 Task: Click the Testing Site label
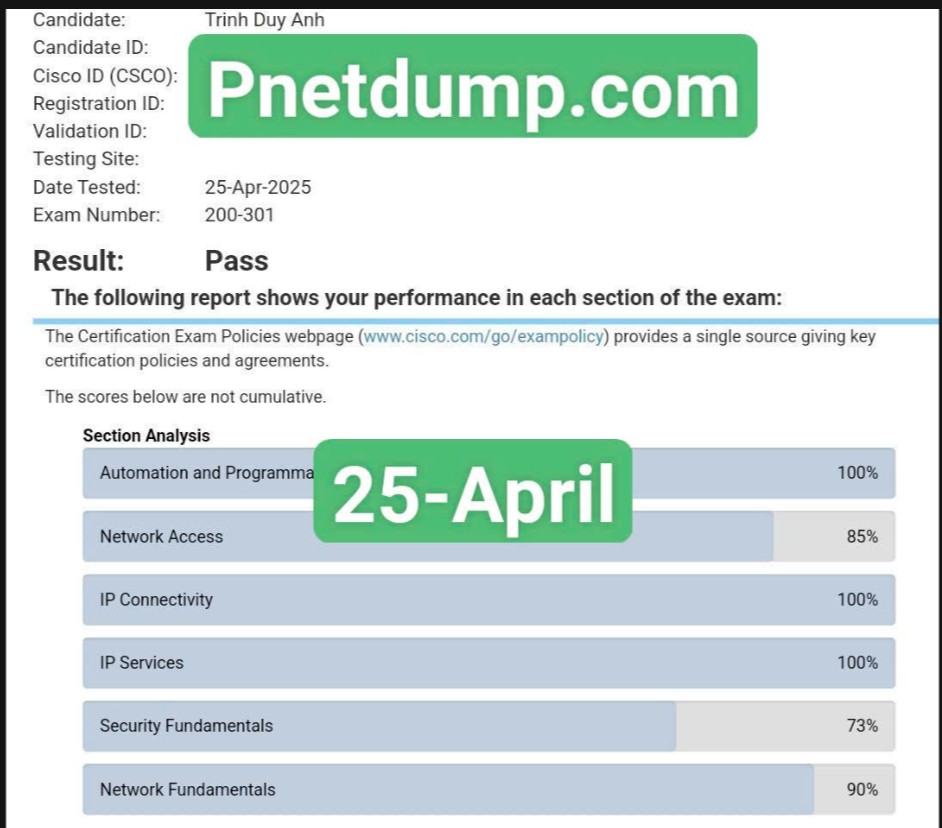(86, 159)
